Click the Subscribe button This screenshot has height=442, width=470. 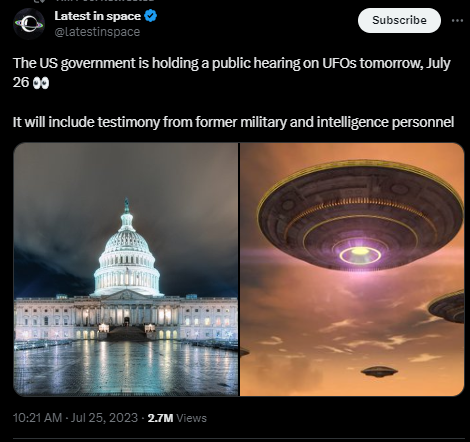pyautogui.click(x=399, y=20)
